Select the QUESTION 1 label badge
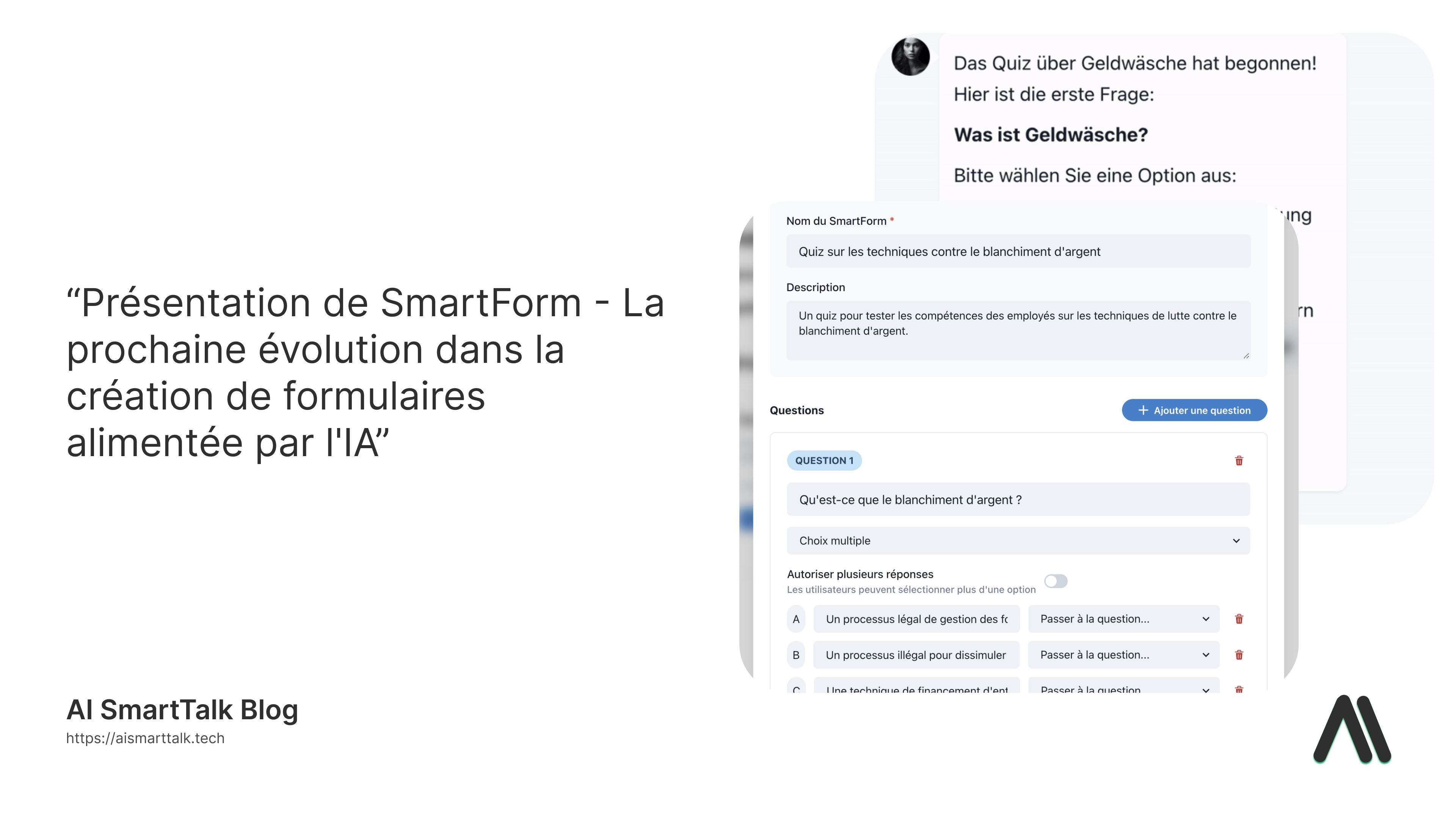Viewport: 1456px width, 819px height. (x=825, y=460)
